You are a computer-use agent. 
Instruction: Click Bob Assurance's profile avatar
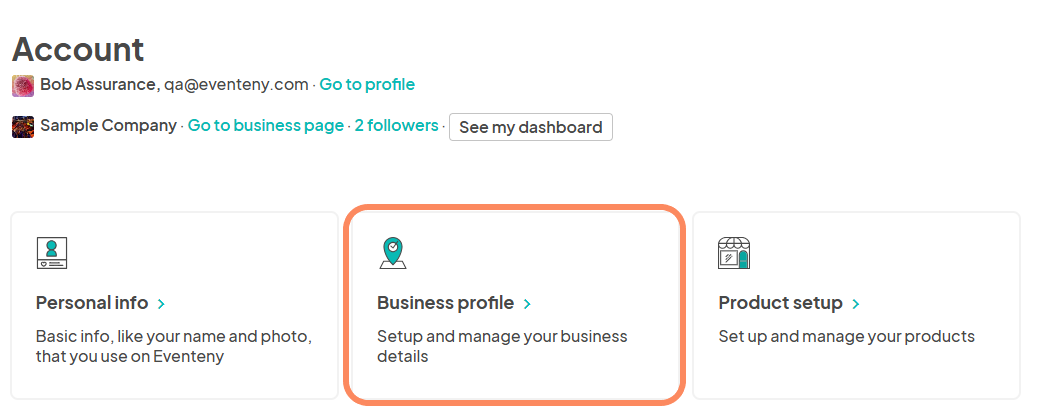click(23, 86)
